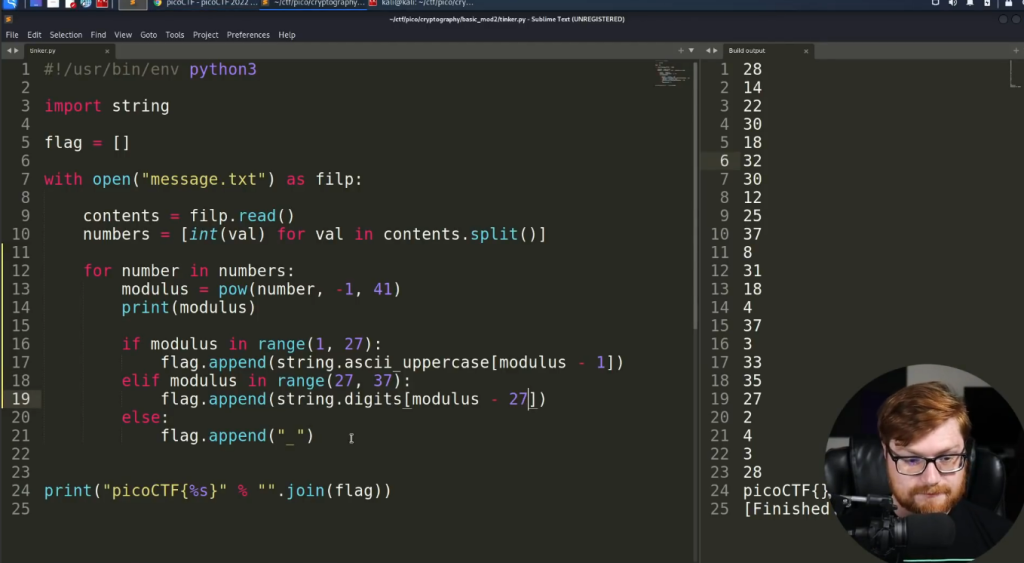Open the notifications bell in the system tray
The height and width of the screenshot is (563, 1024).
click(x=970, y=3)
